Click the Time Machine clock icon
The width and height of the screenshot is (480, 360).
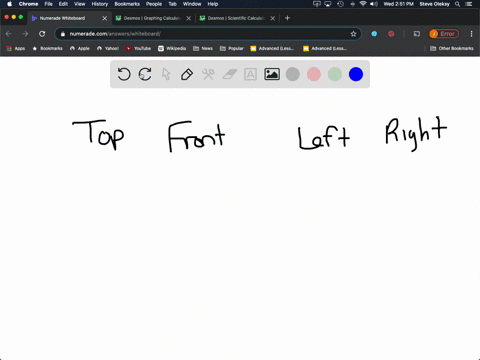coord(340,4)
